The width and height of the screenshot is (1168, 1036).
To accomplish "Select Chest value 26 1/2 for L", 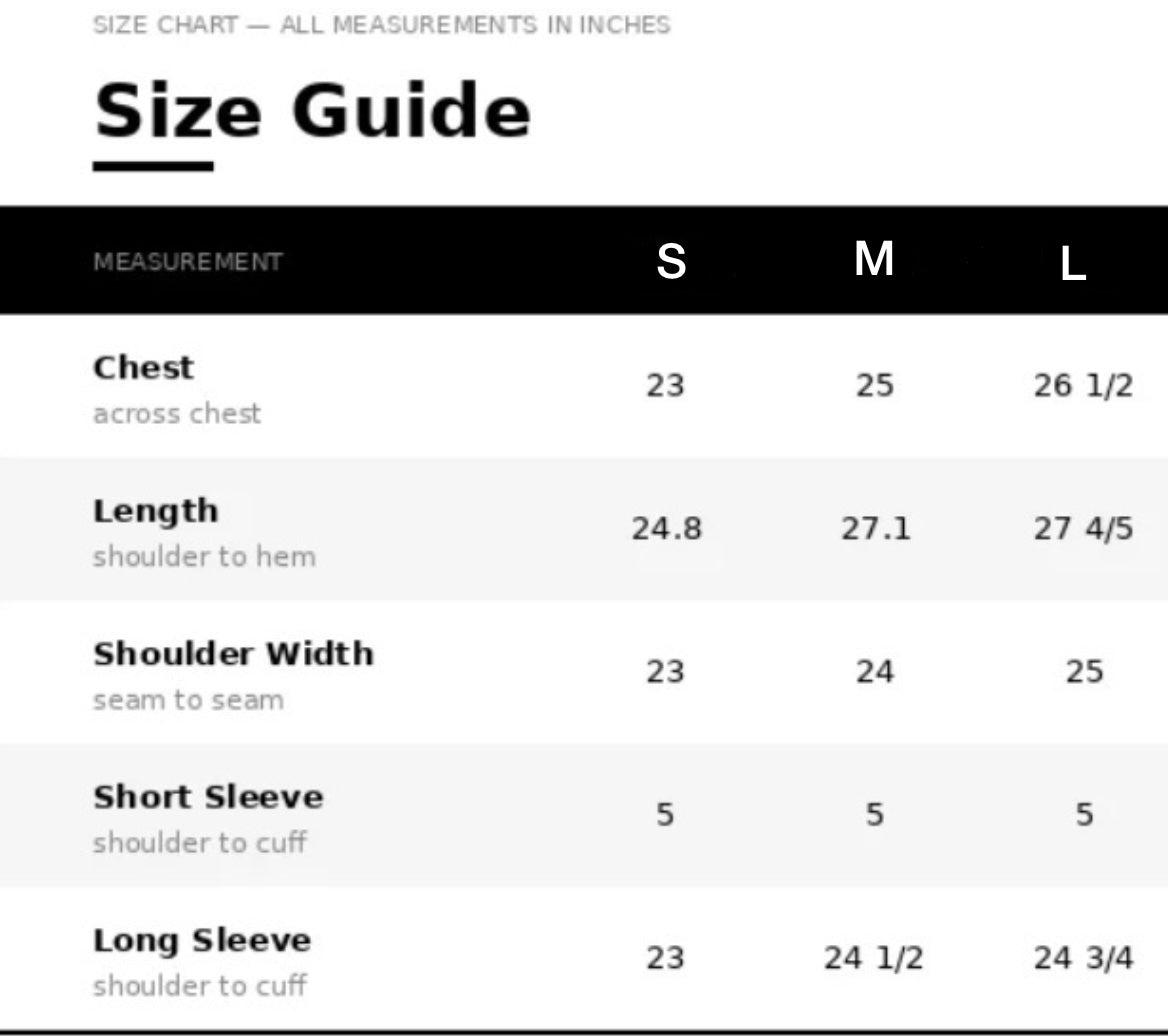I will click(x=1083, y=385).
